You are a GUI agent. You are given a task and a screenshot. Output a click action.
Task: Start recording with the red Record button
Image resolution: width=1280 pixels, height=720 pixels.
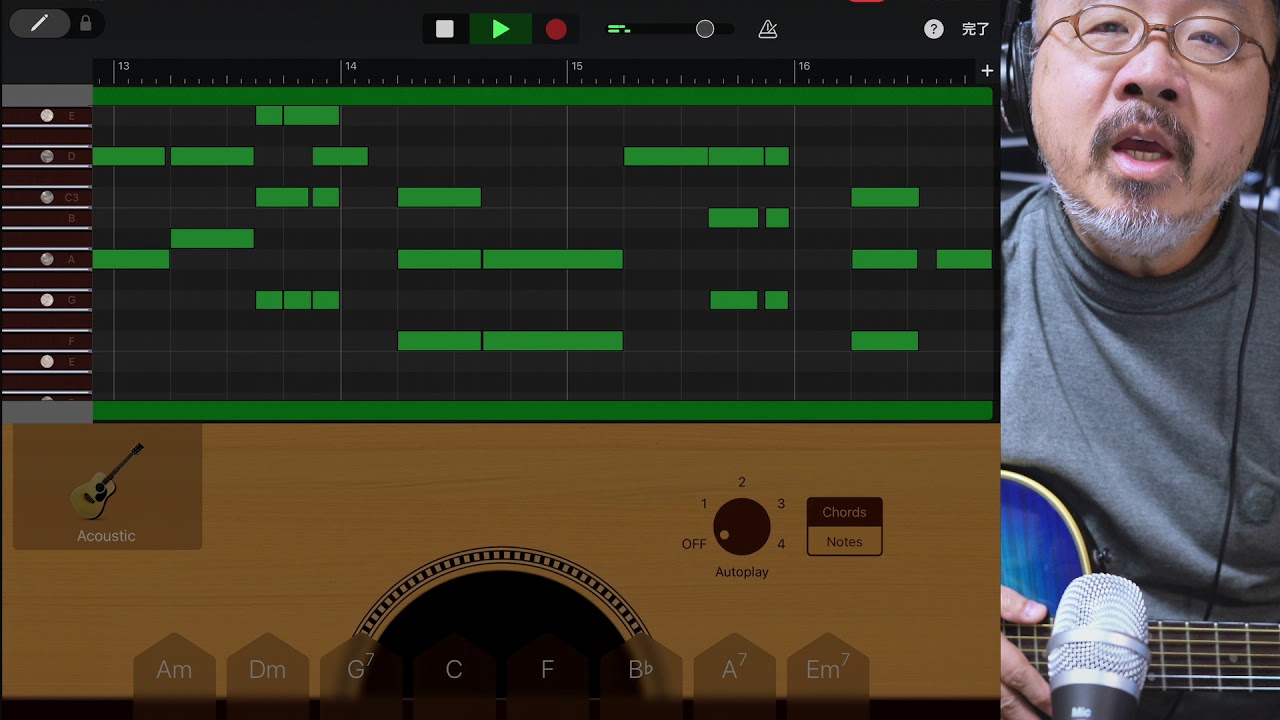click(556, 30)
